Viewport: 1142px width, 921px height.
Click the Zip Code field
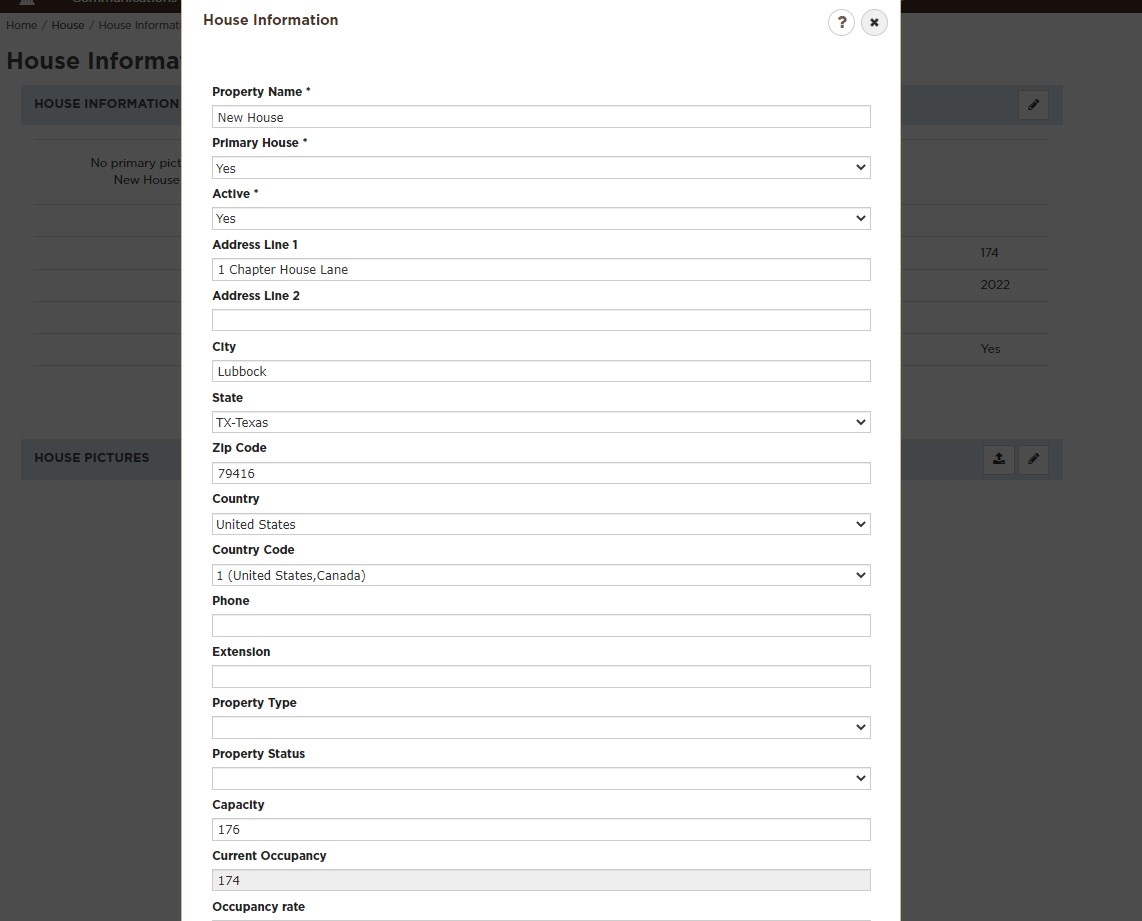[x=541, y=473]
